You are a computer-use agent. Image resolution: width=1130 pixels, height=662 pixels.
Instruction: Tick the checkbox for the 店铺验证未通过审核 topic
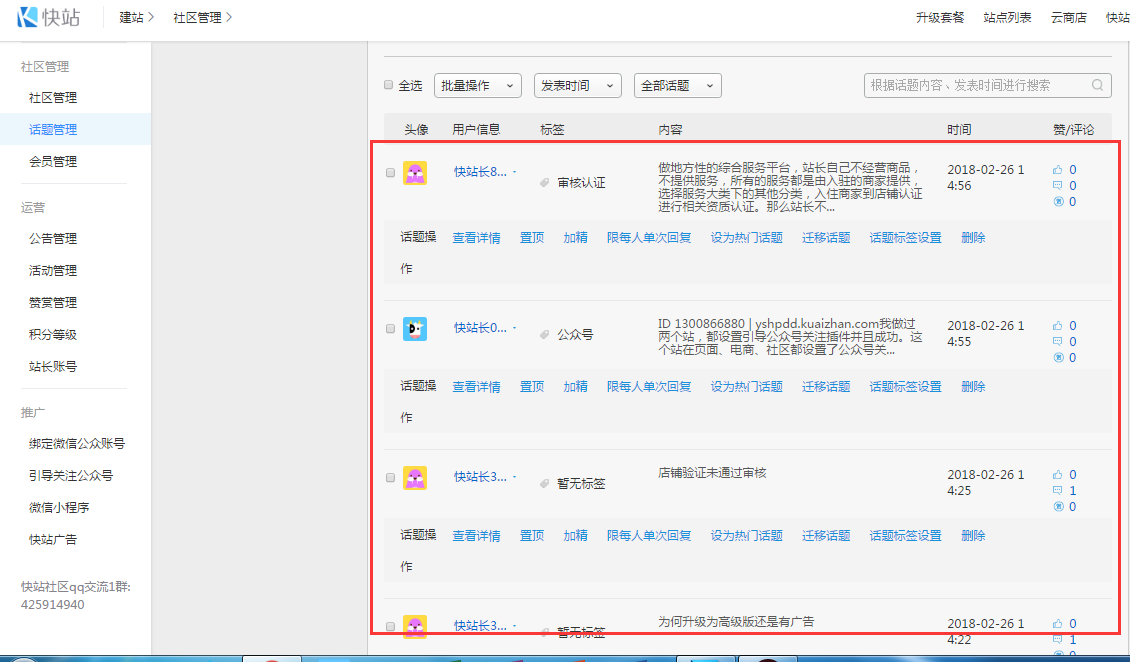tap(390, 478)
